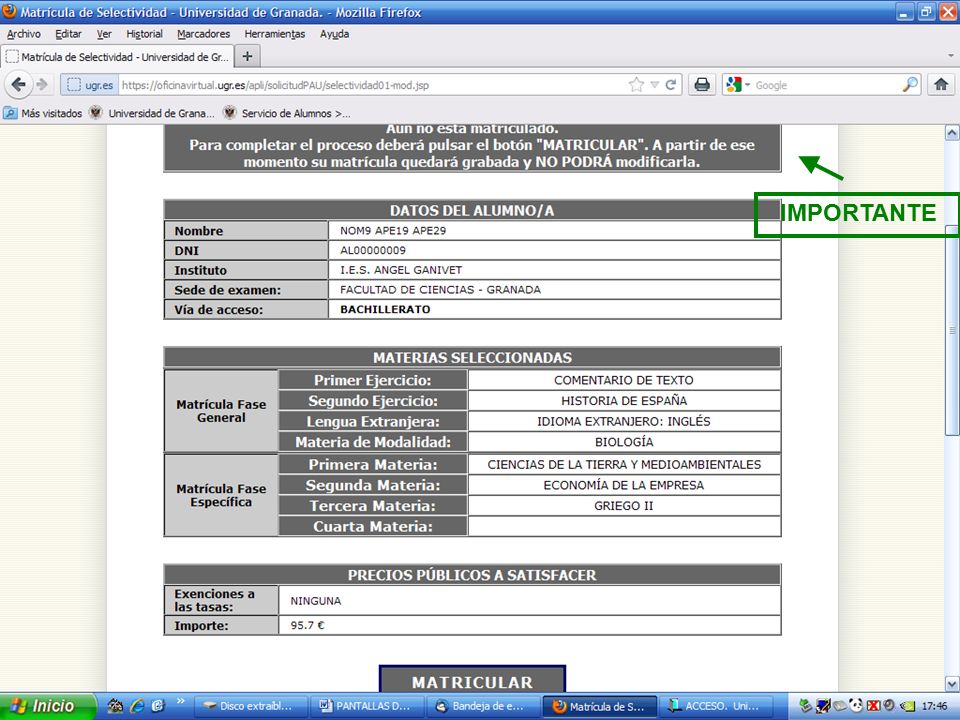This screenshot has height=720, width=960.
Task: Click I.E.S. ANGEL GANIVET value
Action: coord(401,270)
